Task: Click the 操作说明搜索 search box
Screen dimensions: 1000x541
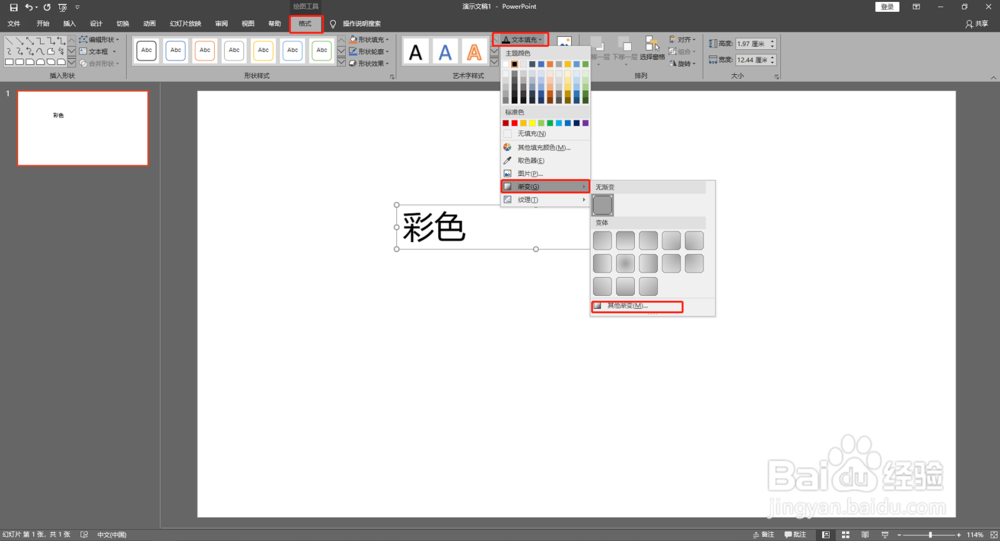Action: point(362,24)
